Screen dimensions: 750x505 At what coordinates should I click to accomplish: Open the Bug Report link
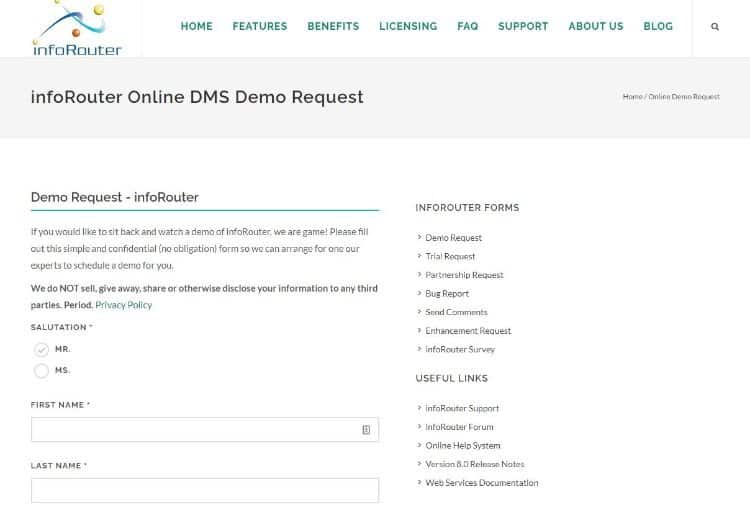447,294
